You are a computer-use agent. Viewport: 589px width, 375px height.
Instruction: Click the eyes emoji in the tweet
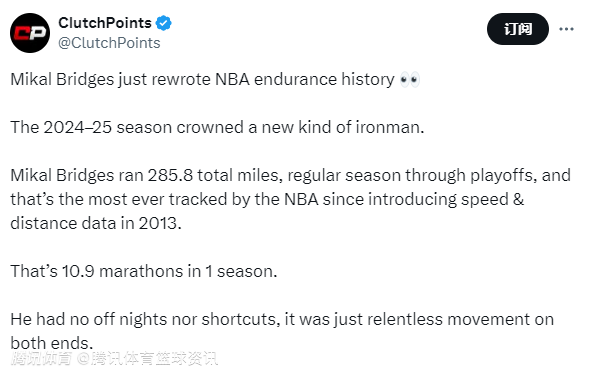click(409, 80)
